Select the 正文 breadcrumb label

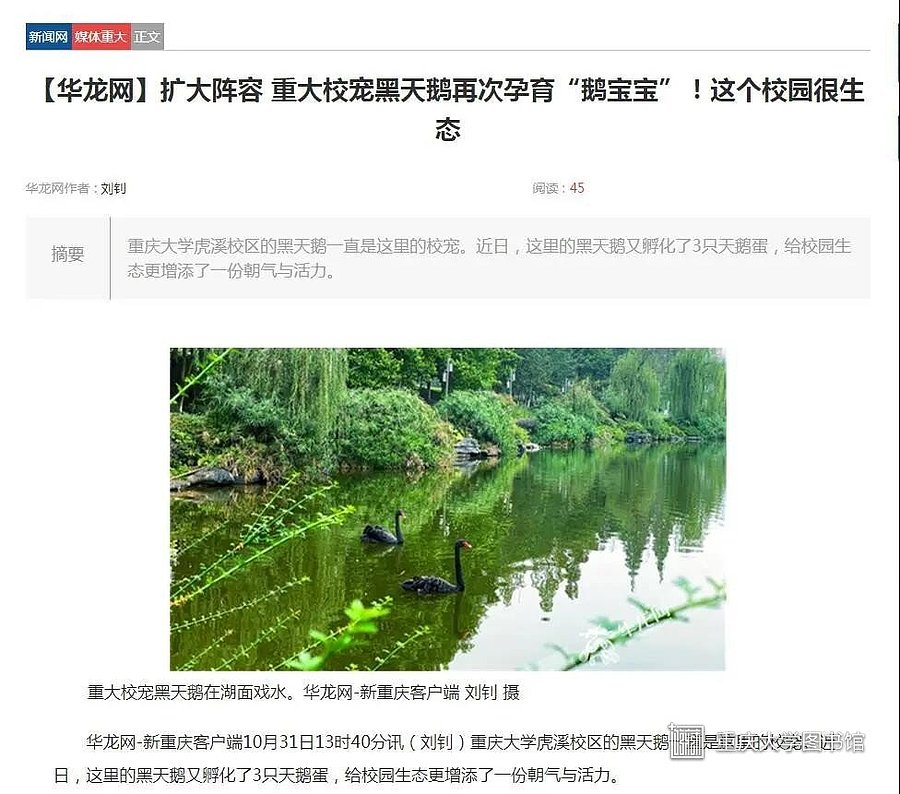(148, 37)
